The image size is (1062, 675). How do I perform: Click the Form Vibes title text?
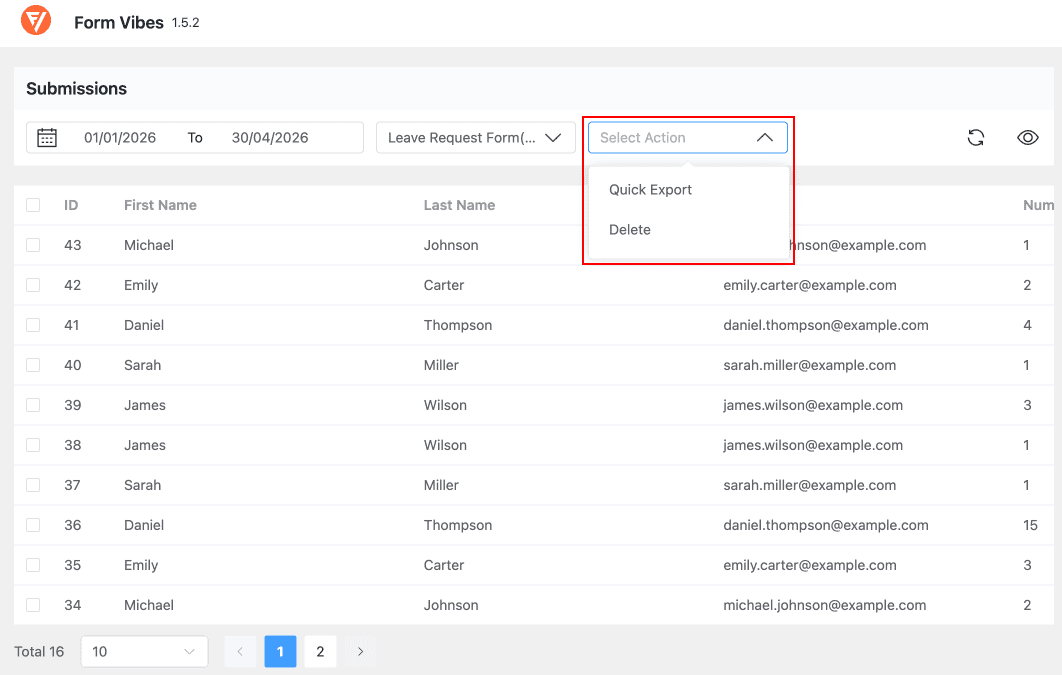tap(119, 22)
